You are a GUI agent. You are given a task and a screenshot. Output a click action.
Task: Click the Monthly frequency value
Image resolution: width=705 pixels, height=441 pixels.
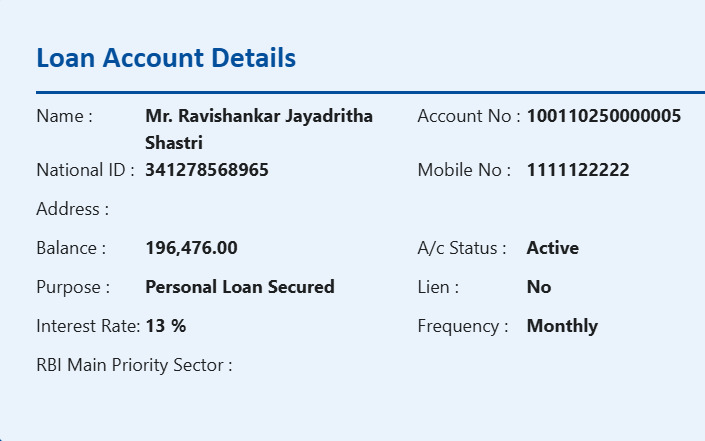coord(561,326)
